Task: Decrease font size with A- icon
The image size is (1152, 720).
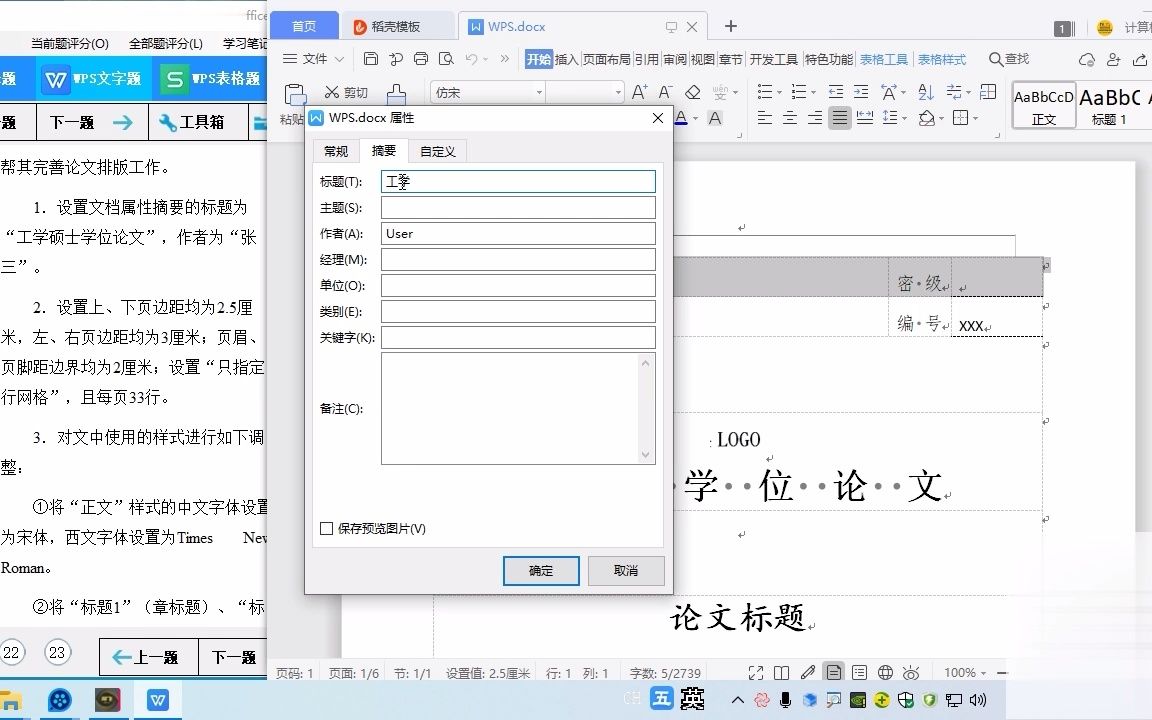Action: pos(666,92)
